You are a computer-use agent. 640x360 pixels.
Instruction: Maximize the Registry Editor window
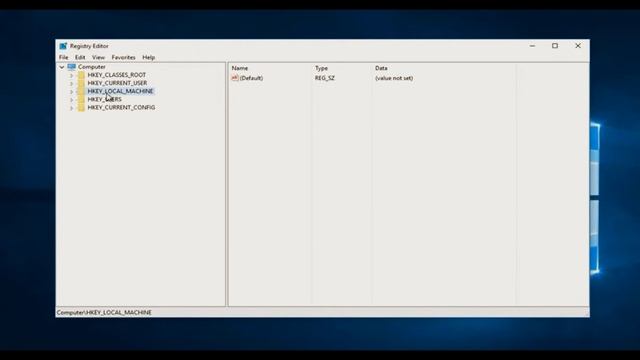[x=555, y=46]
